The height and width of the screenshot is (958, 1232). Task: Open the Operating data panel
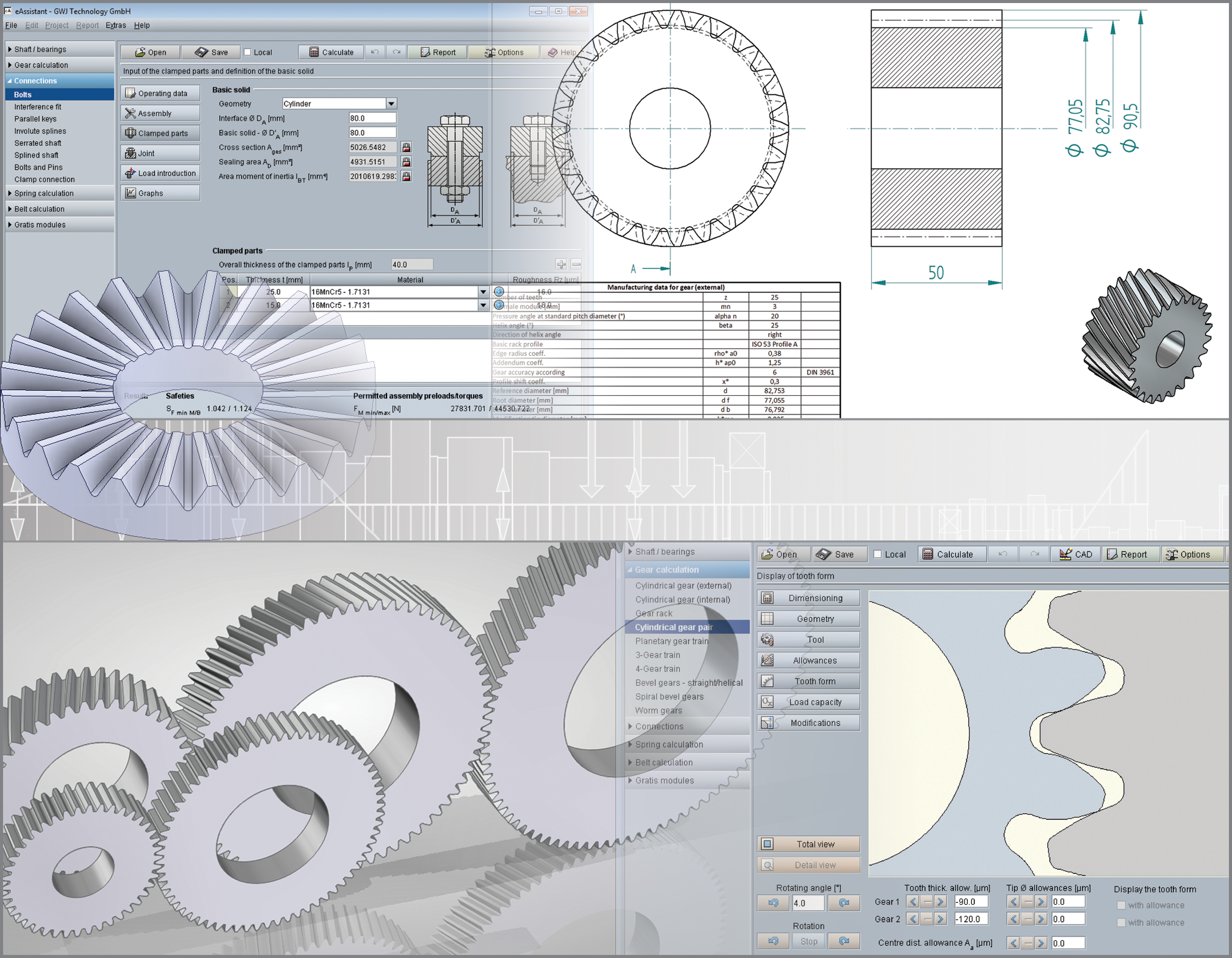[160, 92]
